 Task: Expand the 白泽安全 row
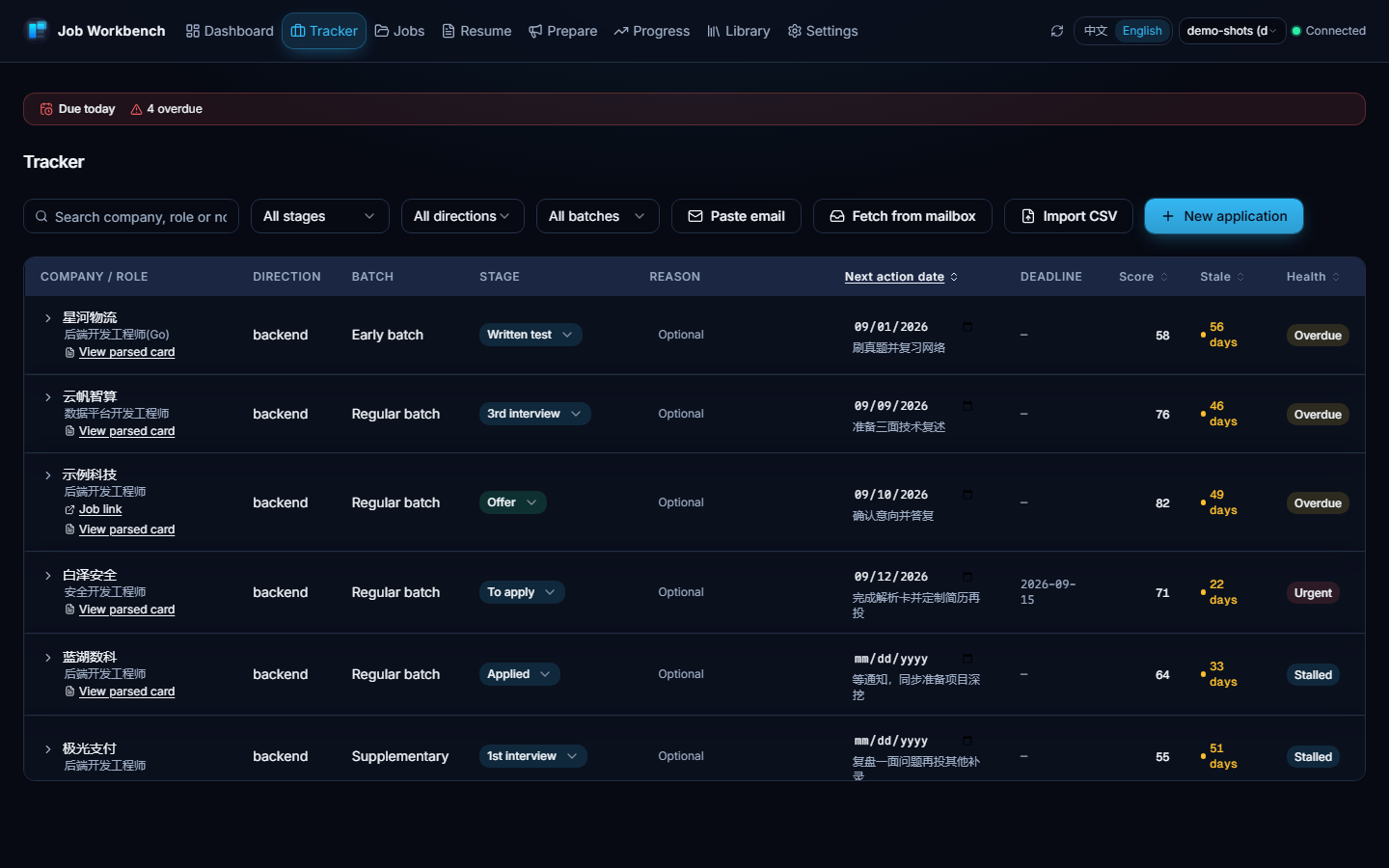click(48, 575)
